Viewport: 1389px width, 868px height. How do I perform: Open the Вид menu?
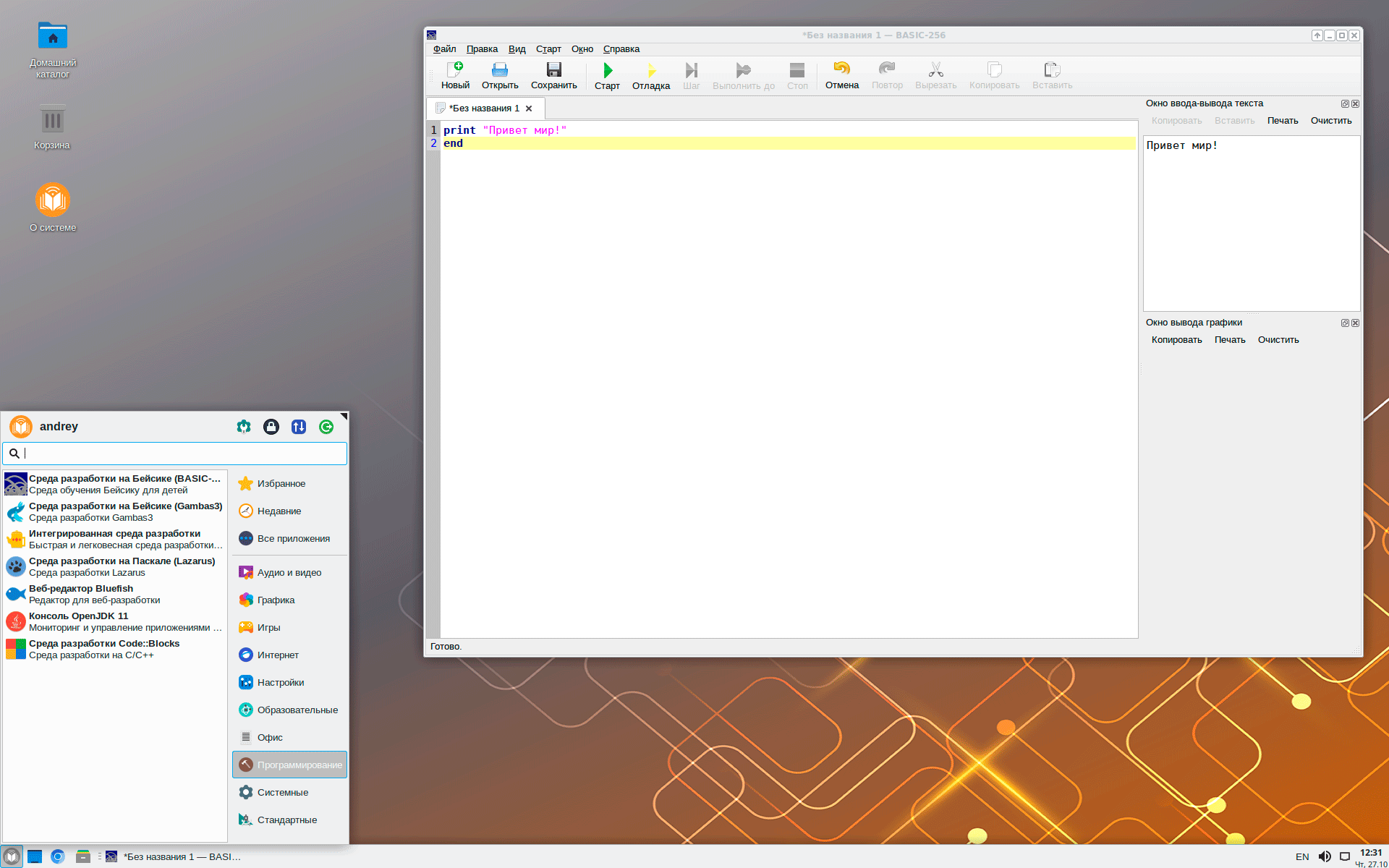click(517, 49)
